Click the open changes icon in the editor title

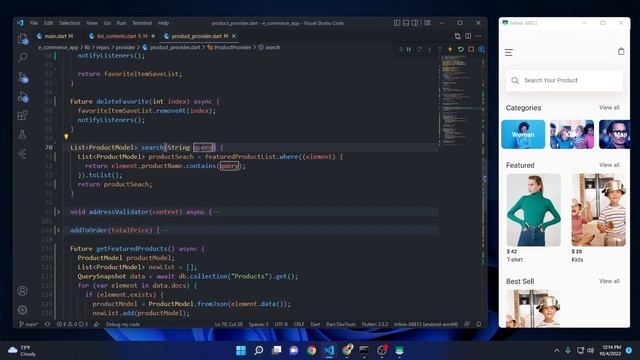click(x=458, y=36)
